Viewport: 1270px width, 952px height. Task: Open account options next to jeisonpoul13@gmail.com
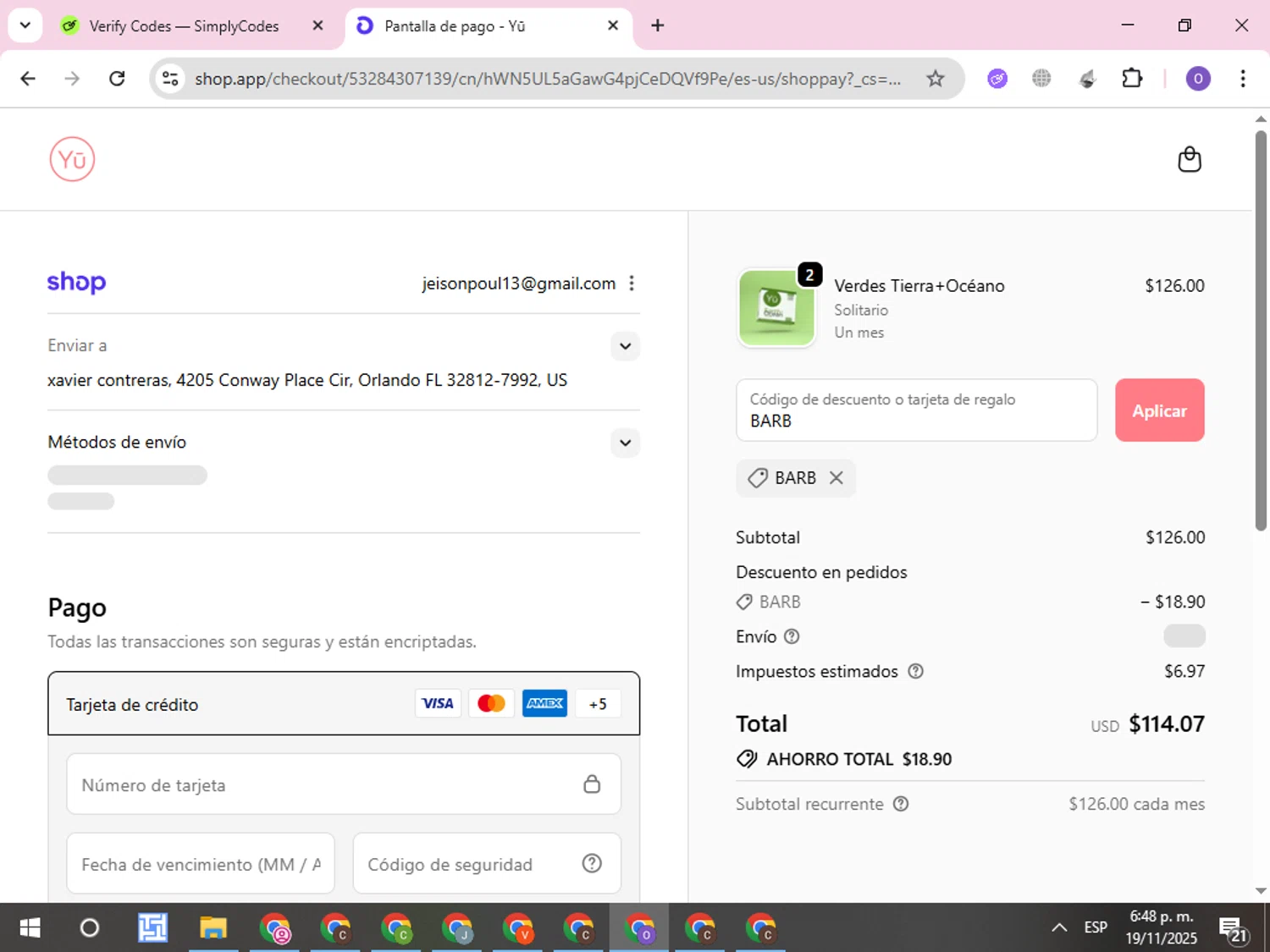coord(632,283)
